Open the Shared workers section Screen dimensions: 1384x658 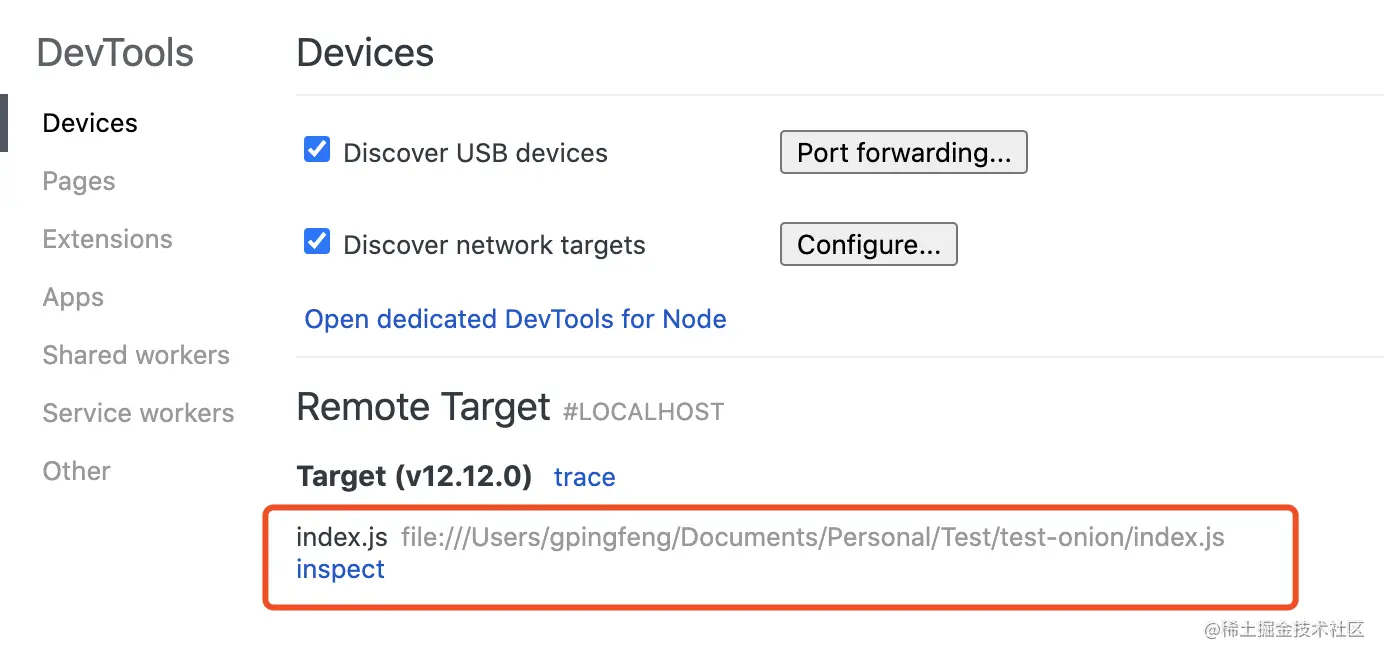[x=136, y=355]
